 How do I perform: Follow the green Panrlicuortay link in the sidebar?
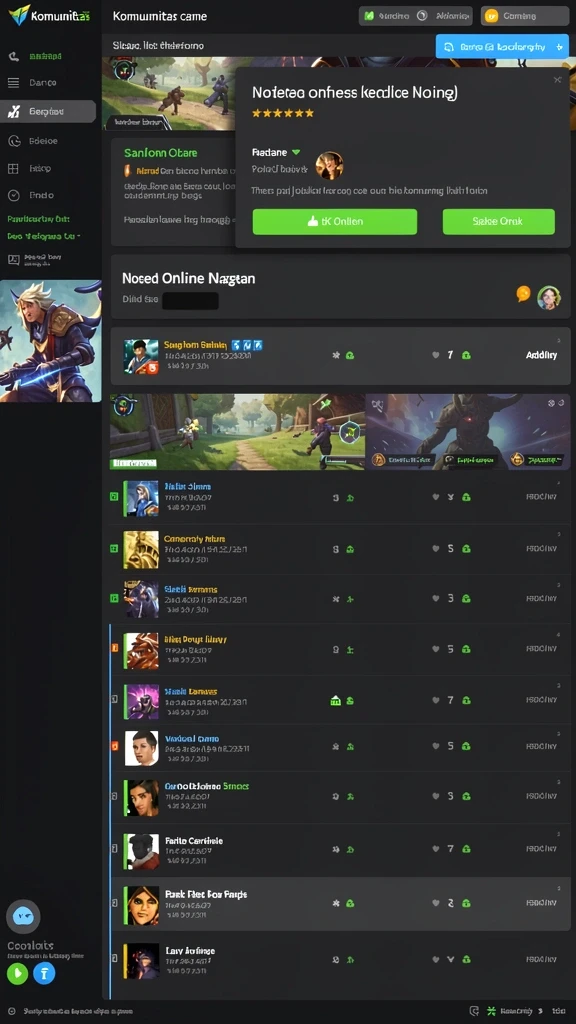click(39, 219)
